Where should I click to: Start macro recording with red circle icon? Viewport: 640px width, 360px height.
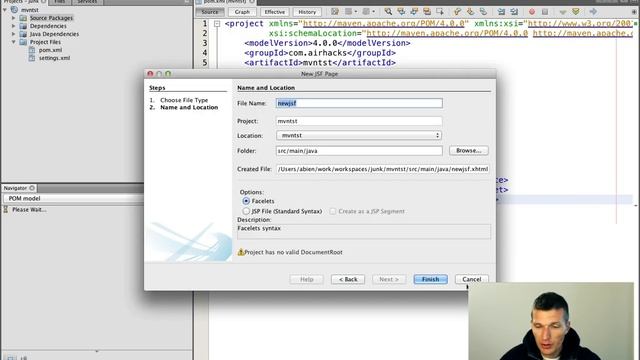pos(531,12)
